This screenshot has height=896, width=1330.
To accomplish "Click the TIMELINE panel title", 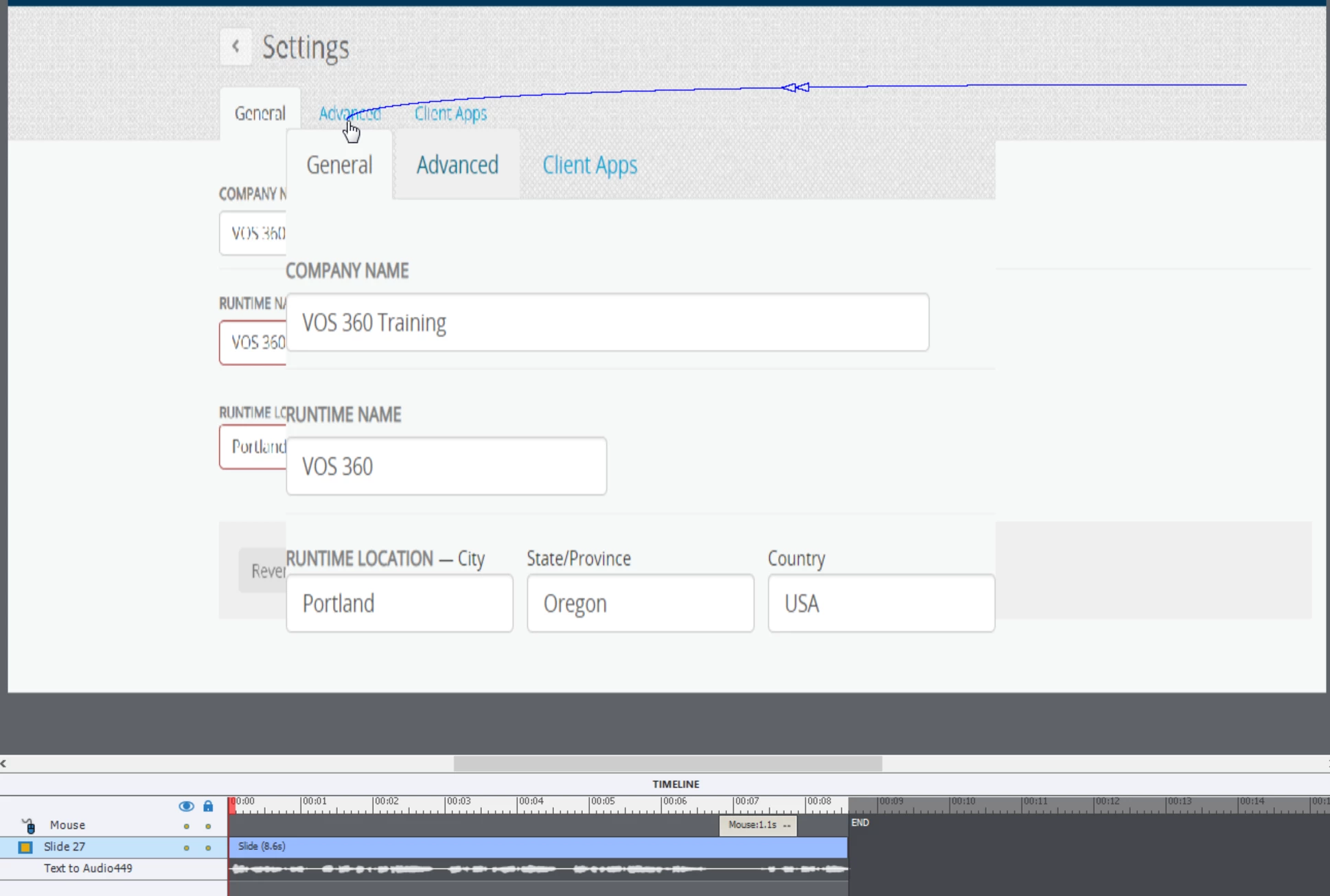I will click(676, 784).
